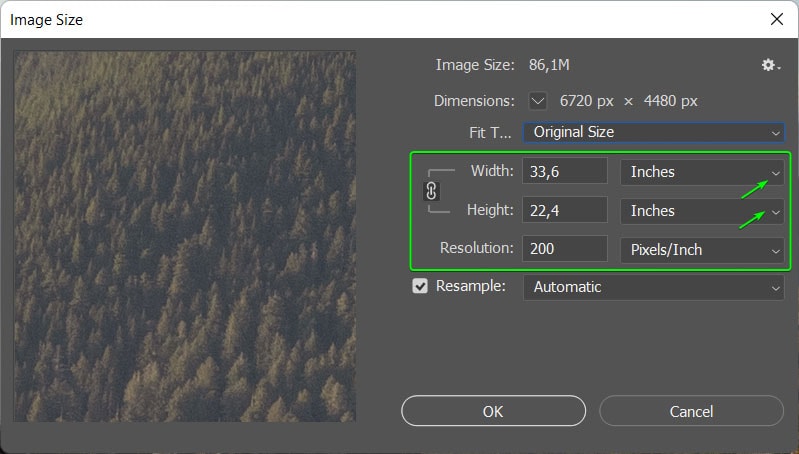Open the gear settings menu

point(769,65)
